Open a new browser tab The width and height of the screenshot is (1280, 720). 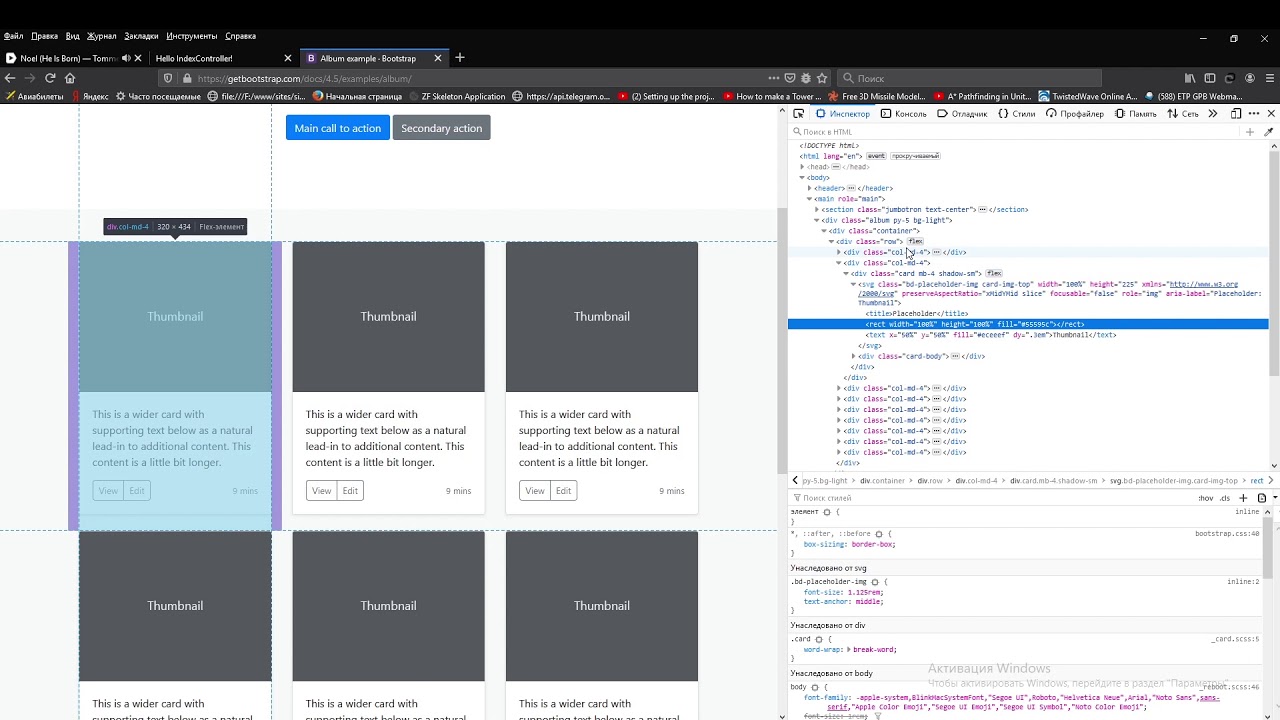click(460, 58)
